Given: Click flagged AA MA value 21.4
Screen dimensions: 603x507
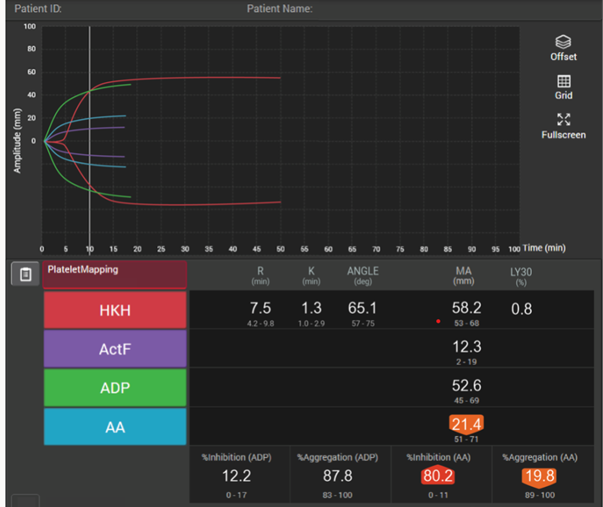Looking at the screenshot, I should click(466, 424).
